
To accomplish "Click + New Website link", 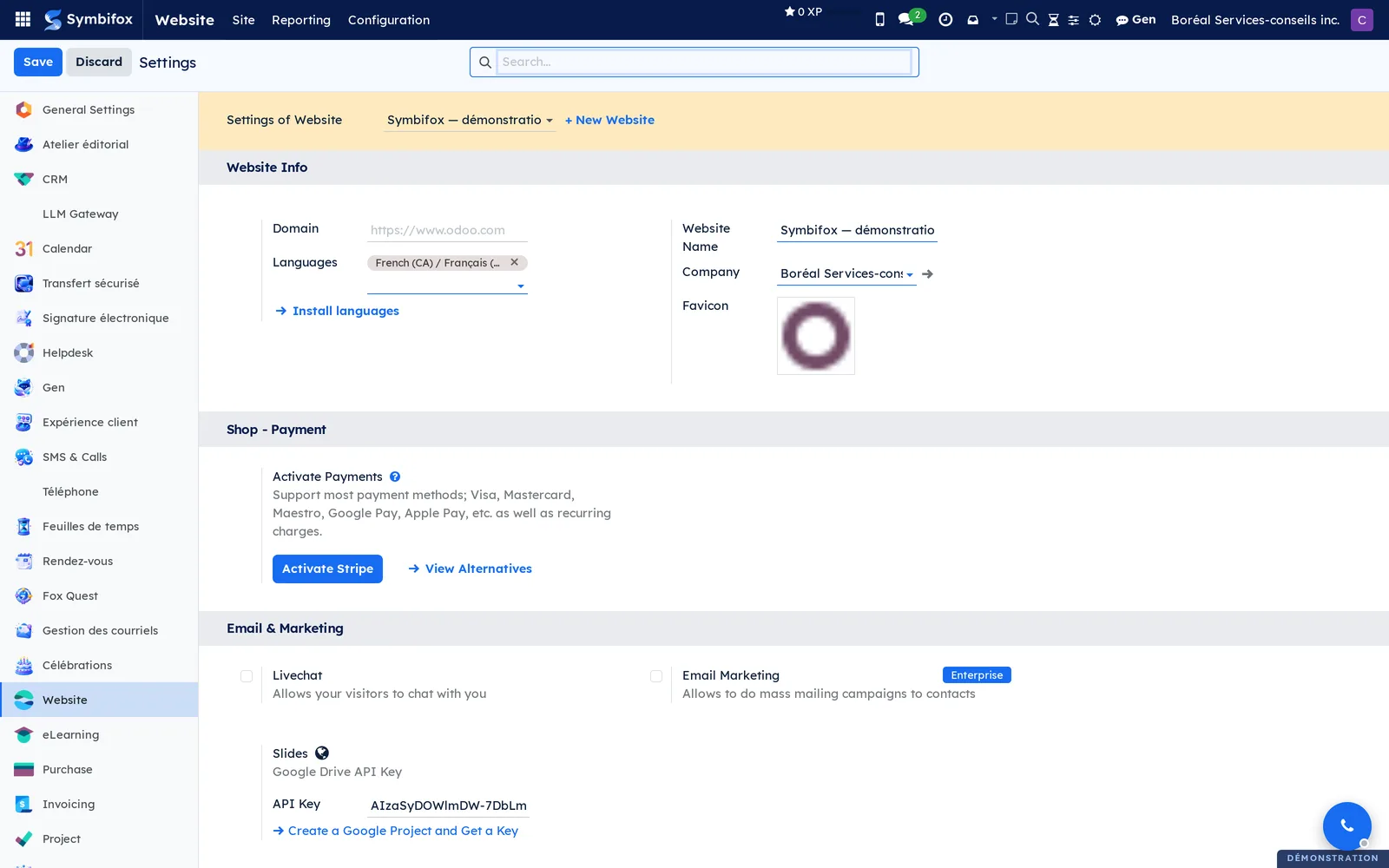I will (609, 120).
